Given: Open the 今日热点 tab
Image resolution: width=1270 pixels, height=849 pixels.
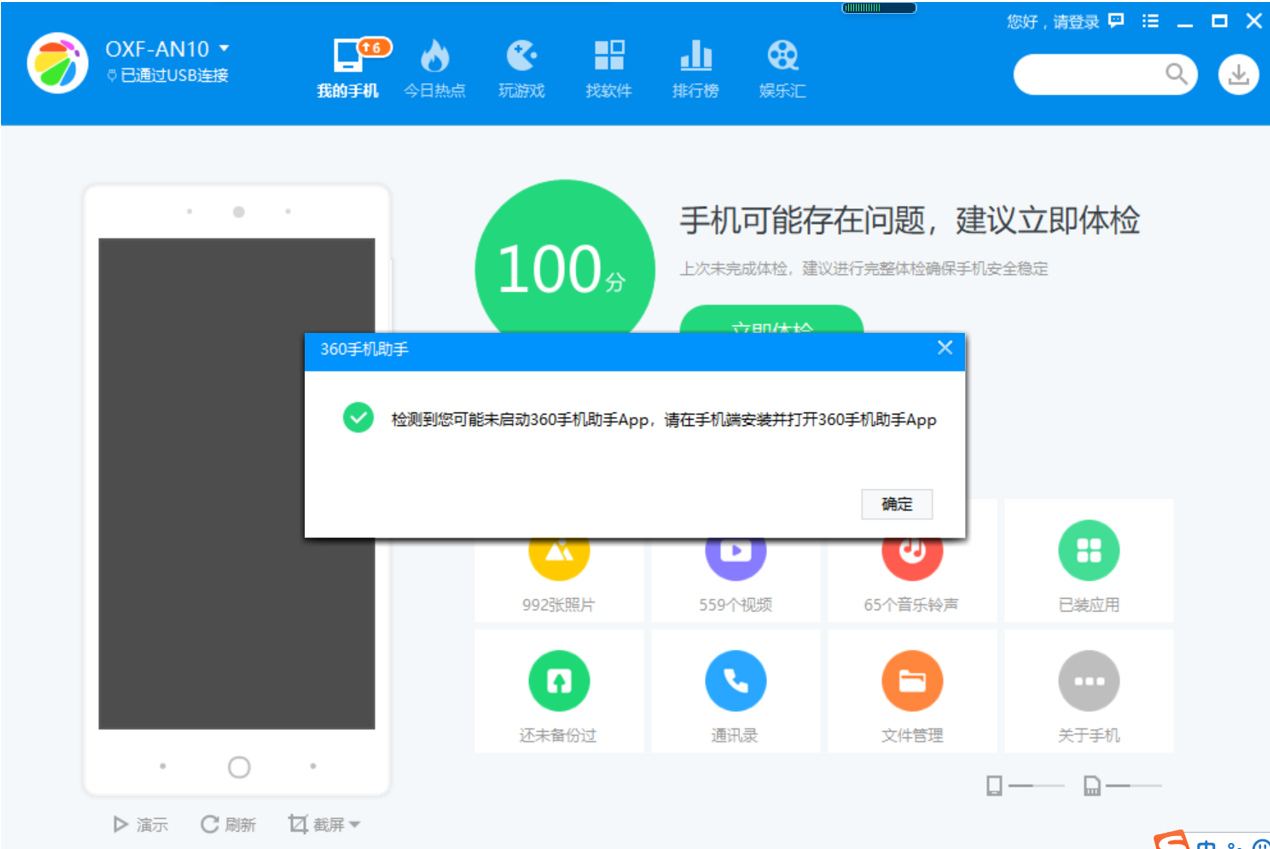Looking at the screenshot, I should (435, 69).
